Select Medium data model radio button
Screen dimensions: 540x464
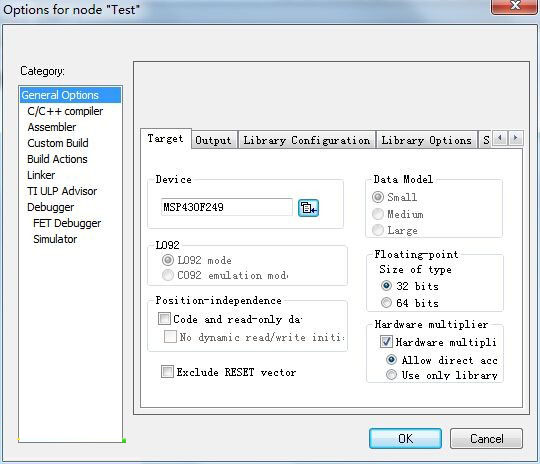tap(378, 214)
